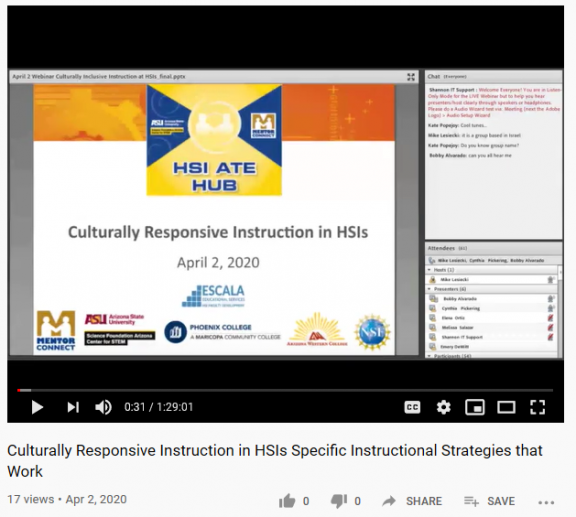Toggle closed captions (CC)
This screenshot has width=576, height=517.
click(x=412, y=407)
